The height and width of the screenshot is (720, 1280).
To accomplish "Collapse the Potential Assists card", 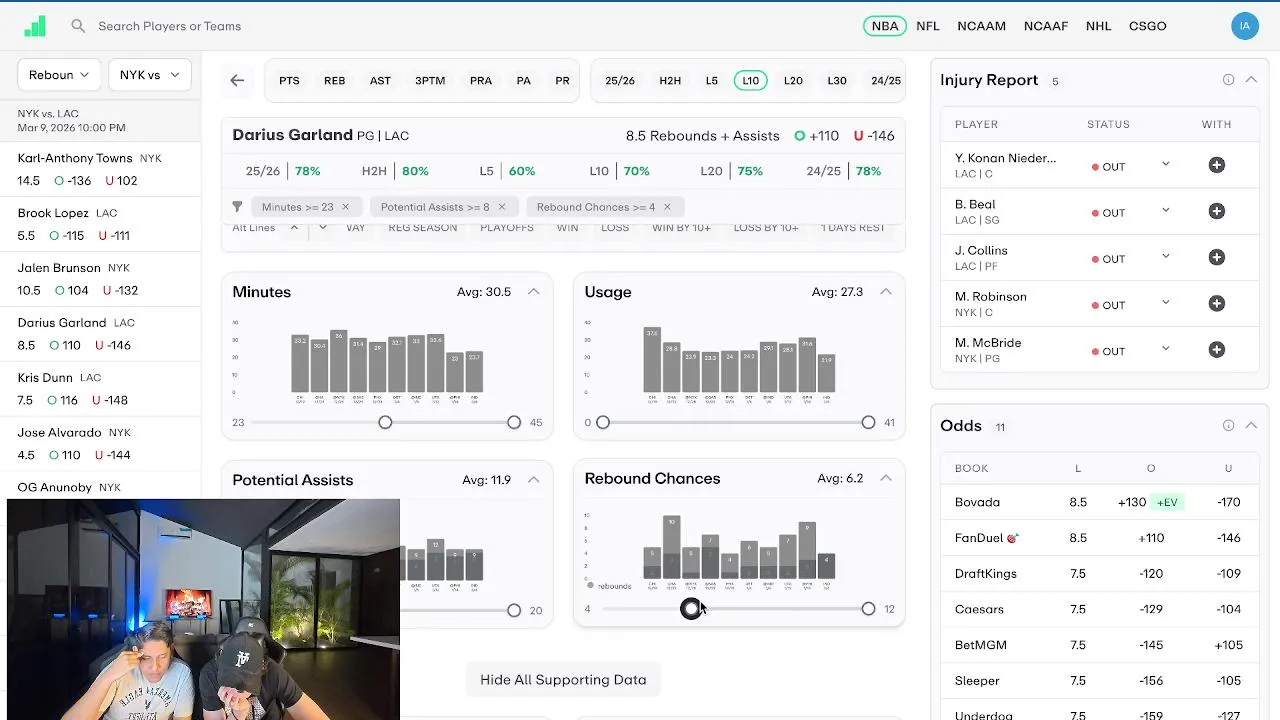I will coord(534,480).
